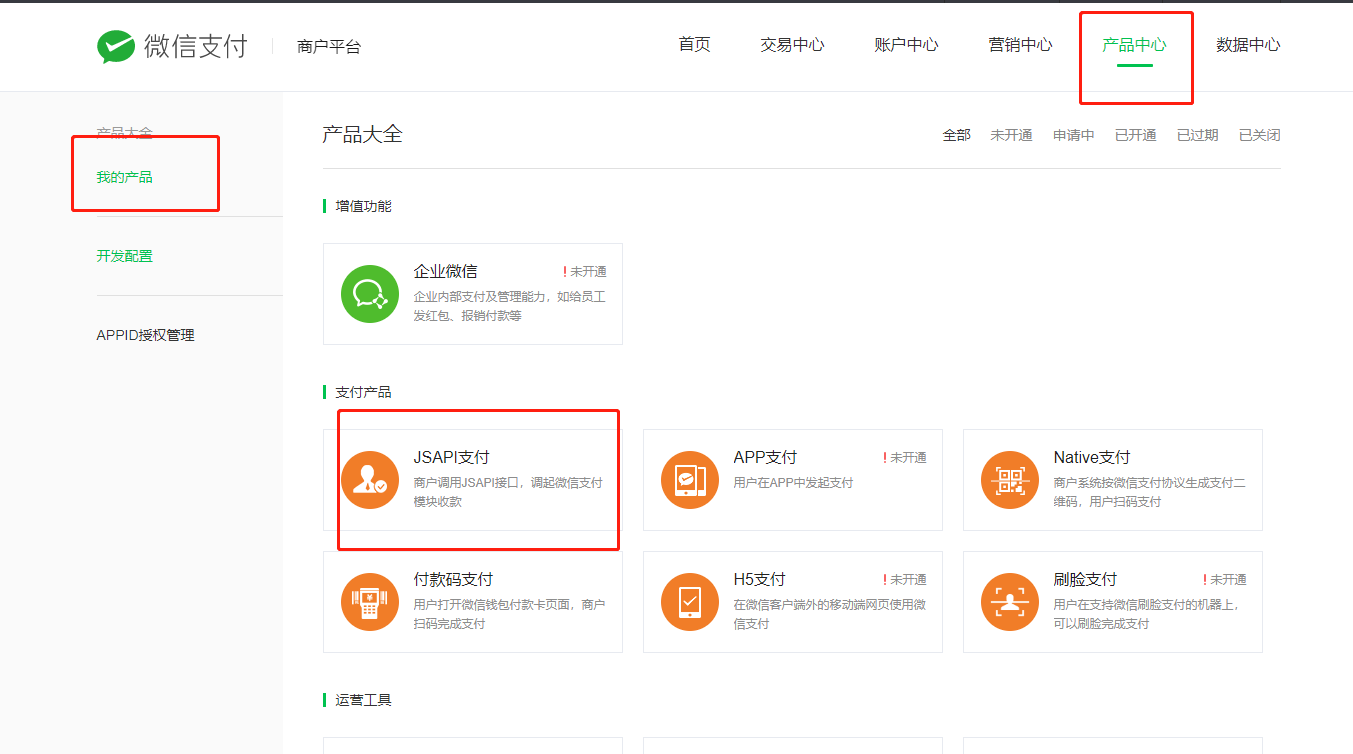Open the 交易中心 navigation tab

(792, 44)
